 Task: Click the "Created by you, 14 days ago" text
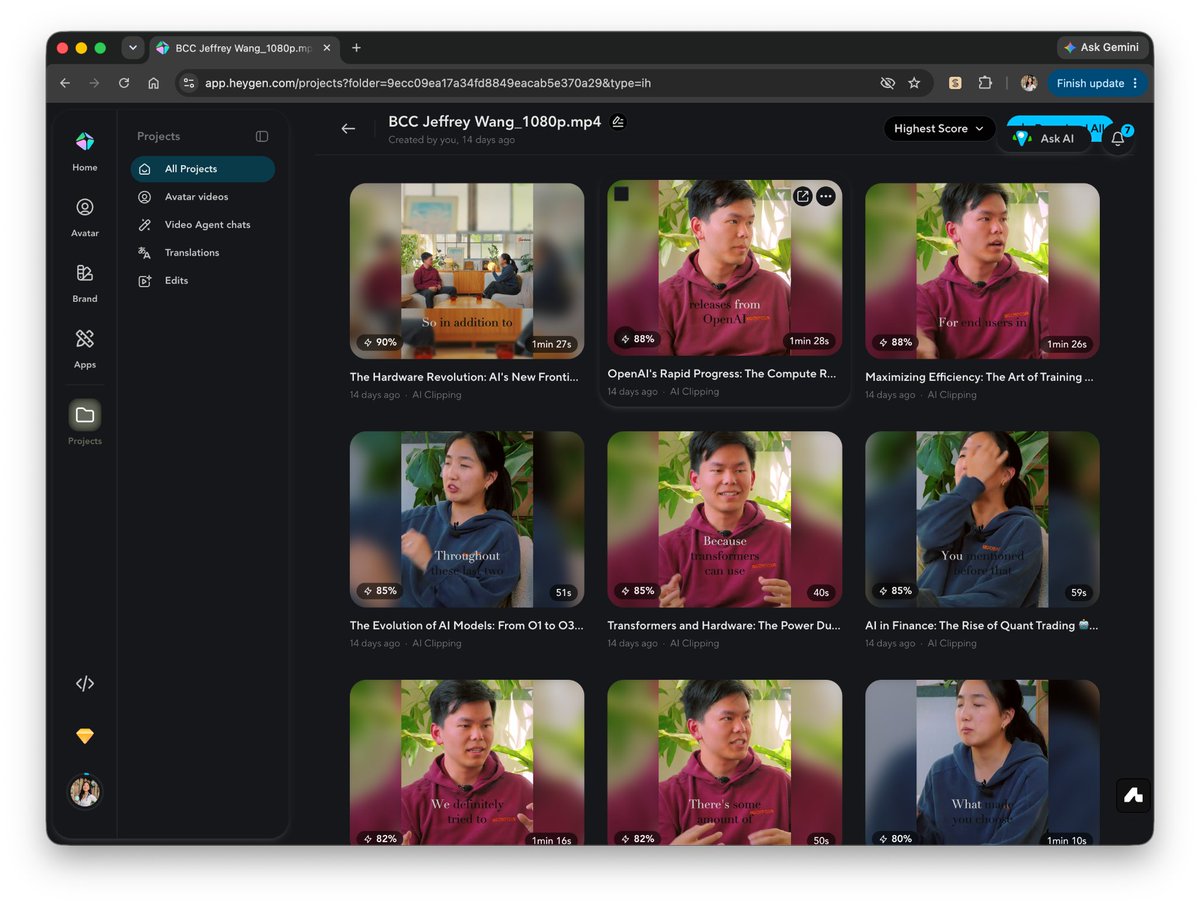pos(452,140)
